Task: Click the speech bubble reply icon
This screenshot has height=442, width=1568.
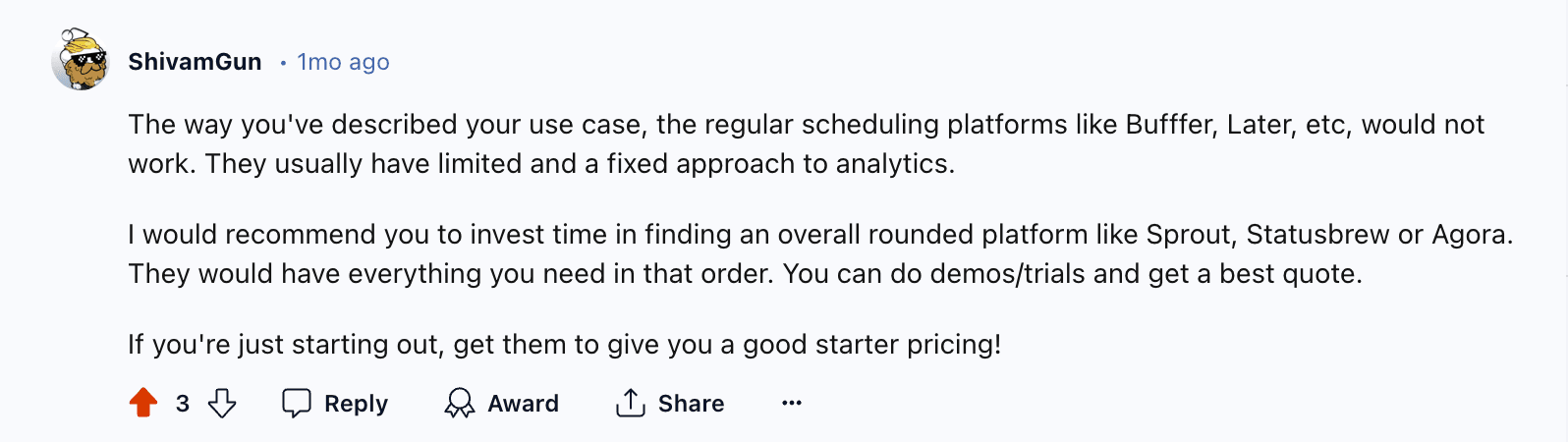Action: pos(297,403)
